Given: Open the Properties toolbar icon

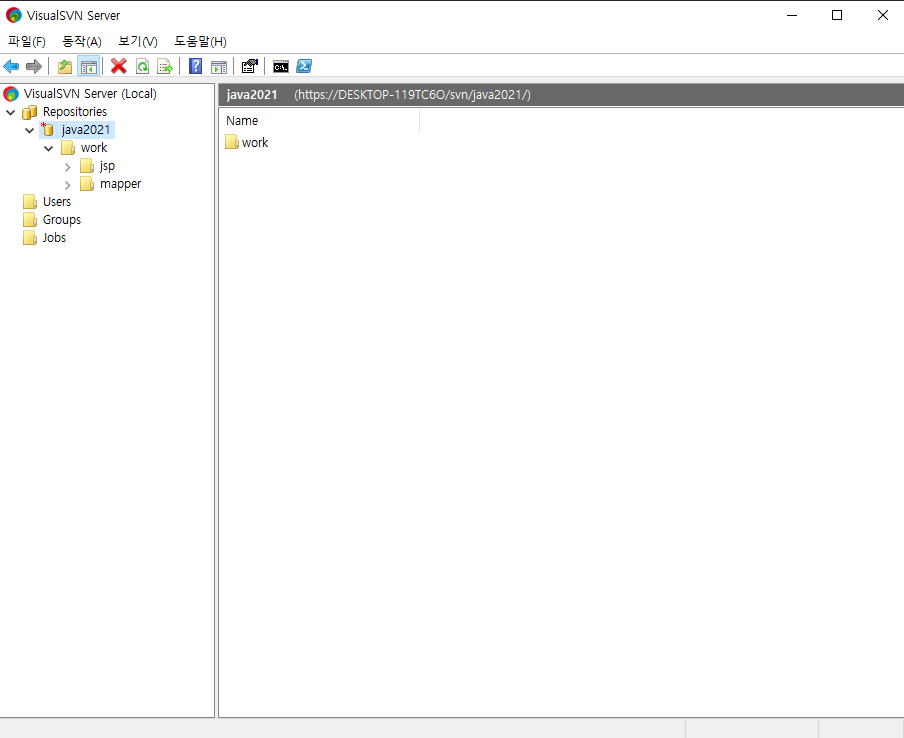Looking at the screenshot, I should click(249, 66).
